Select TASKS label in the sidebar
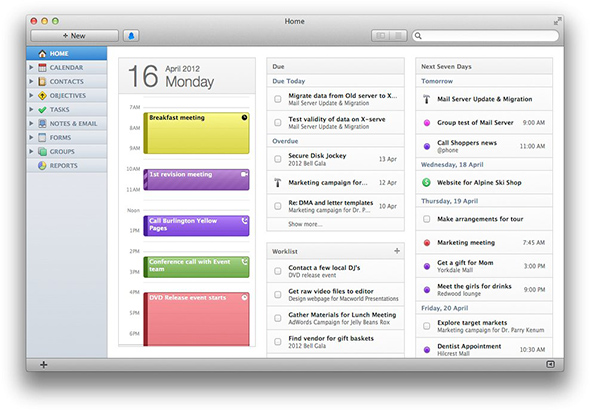This screenshot has width=590, height=411. (x=59, y=110)
